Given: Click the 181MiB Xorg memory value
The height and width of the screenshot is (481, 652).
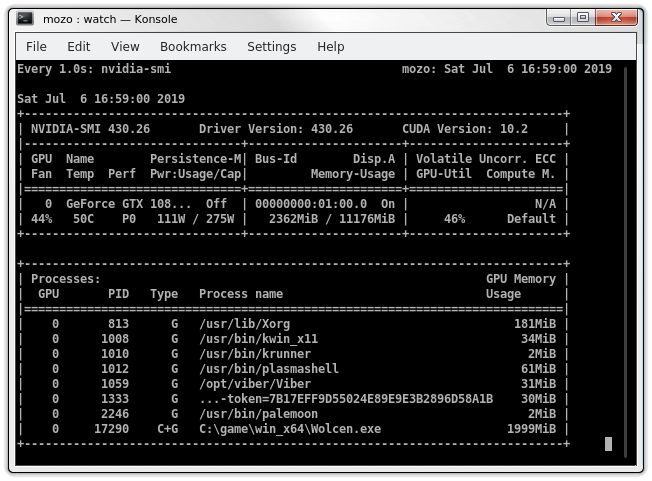Looking at the screenshot, I should coord(535,324).
